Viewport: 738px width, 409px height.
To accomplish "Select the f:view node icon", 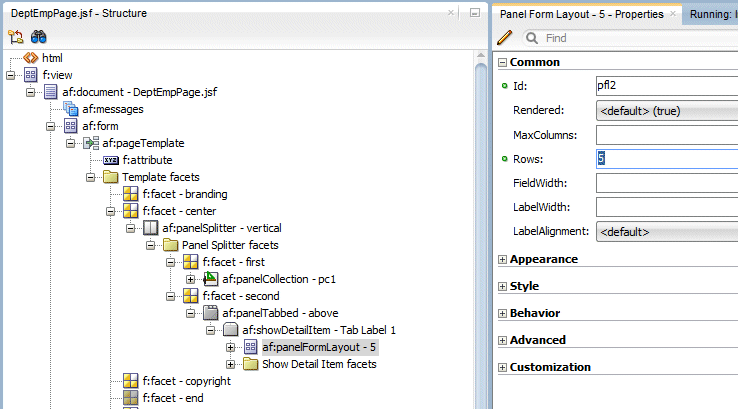I will [x=31, y=75].
